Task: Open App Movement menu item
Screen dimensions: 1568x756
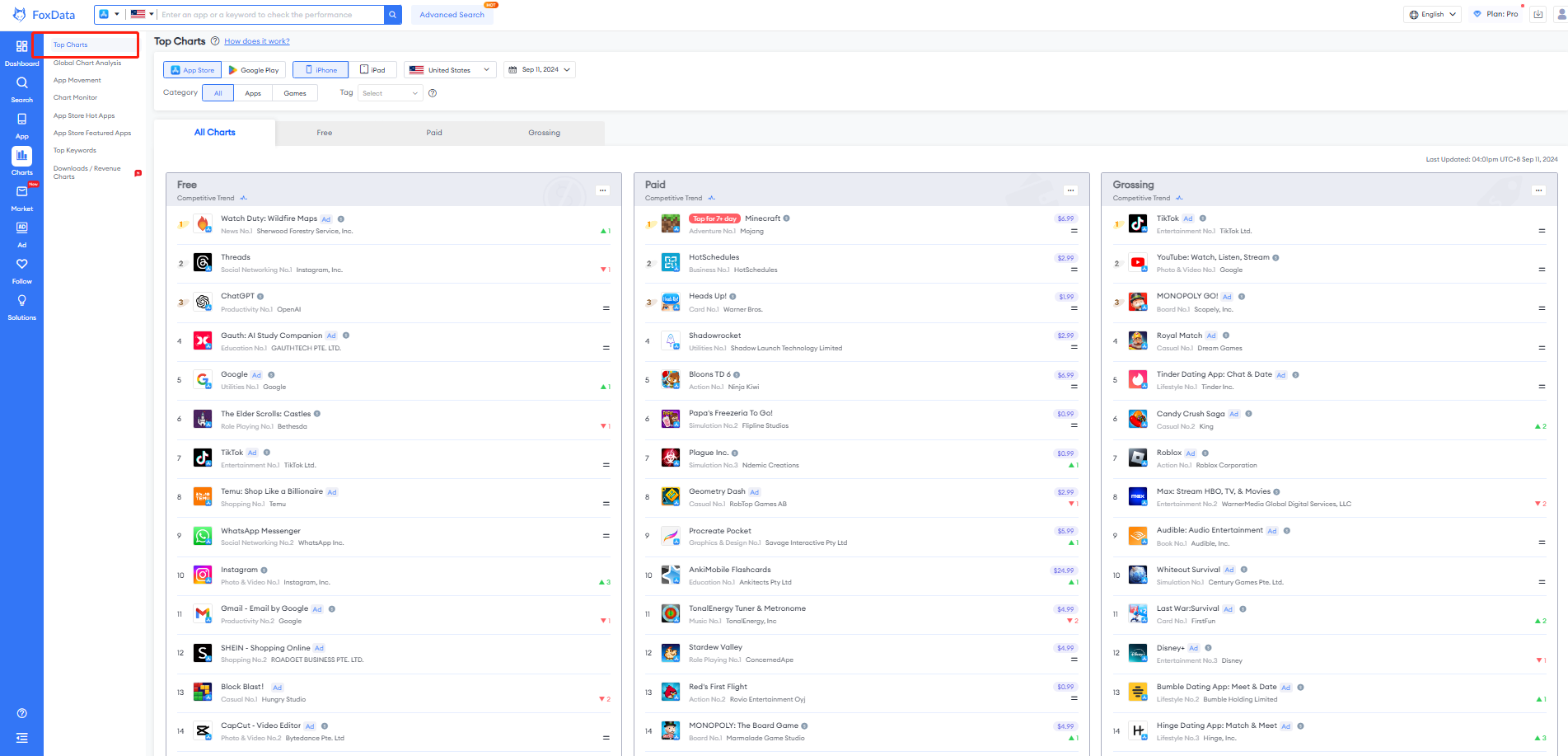Action: pos(77,80)
